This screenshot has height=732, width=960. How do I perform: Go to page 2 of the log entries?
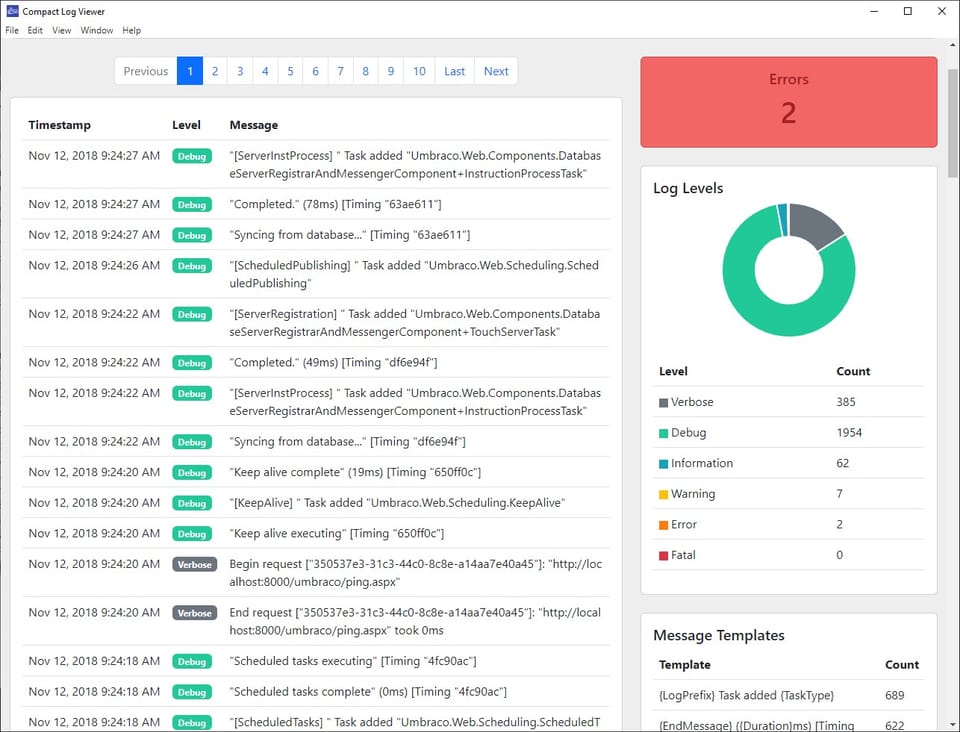pos(214,71)
